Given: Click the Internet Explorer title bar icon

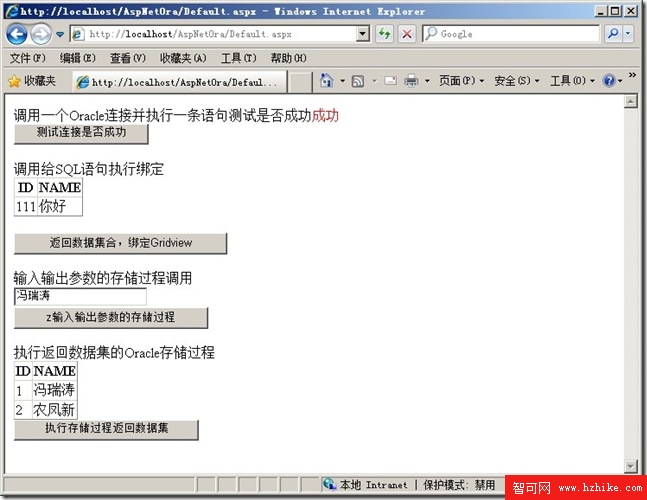Looking at the screenshot, I should (x=12, y=11).
